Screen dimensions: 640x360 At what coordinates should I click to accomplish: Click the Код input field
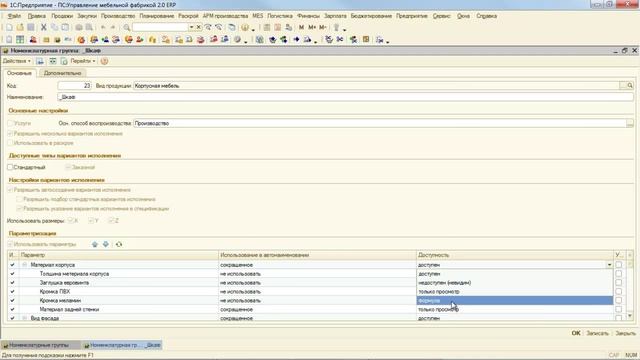(74, 86)
